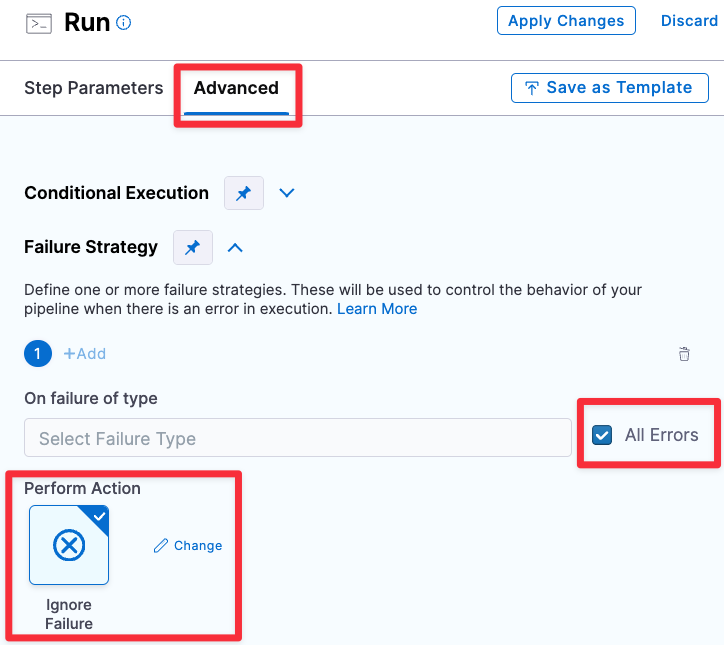Expand the Conditional Execution section chevron
The image size is (724, 645).
pyautogui.click(x=287, y=193)
